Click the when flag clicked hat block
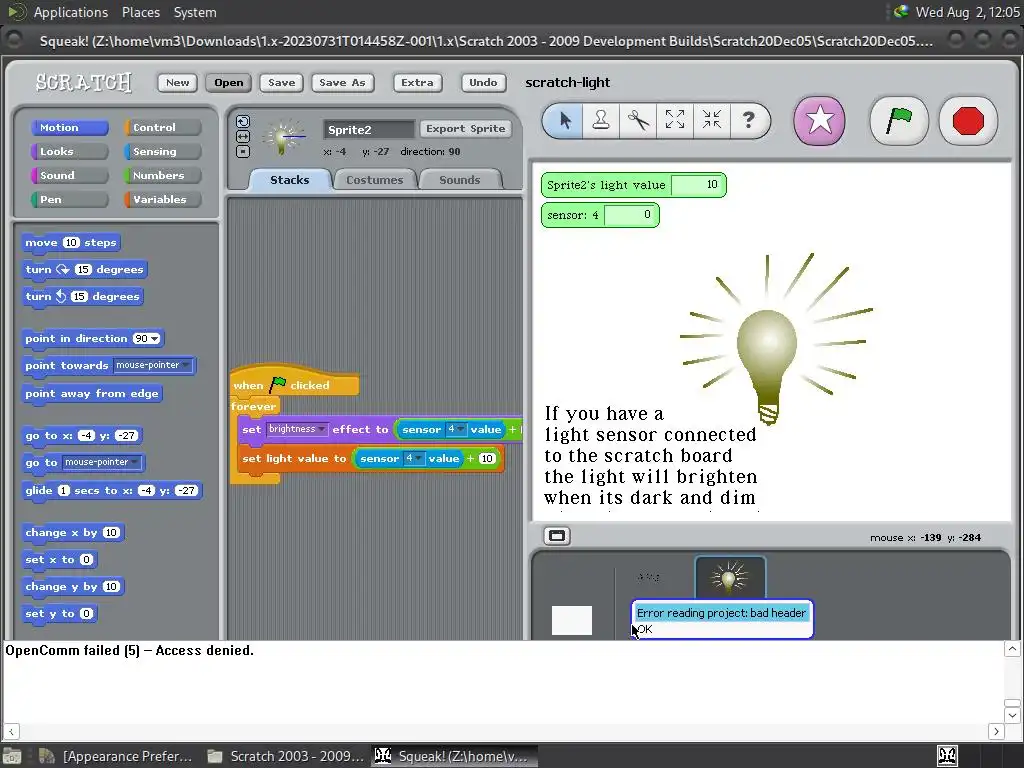 (294, 383)
